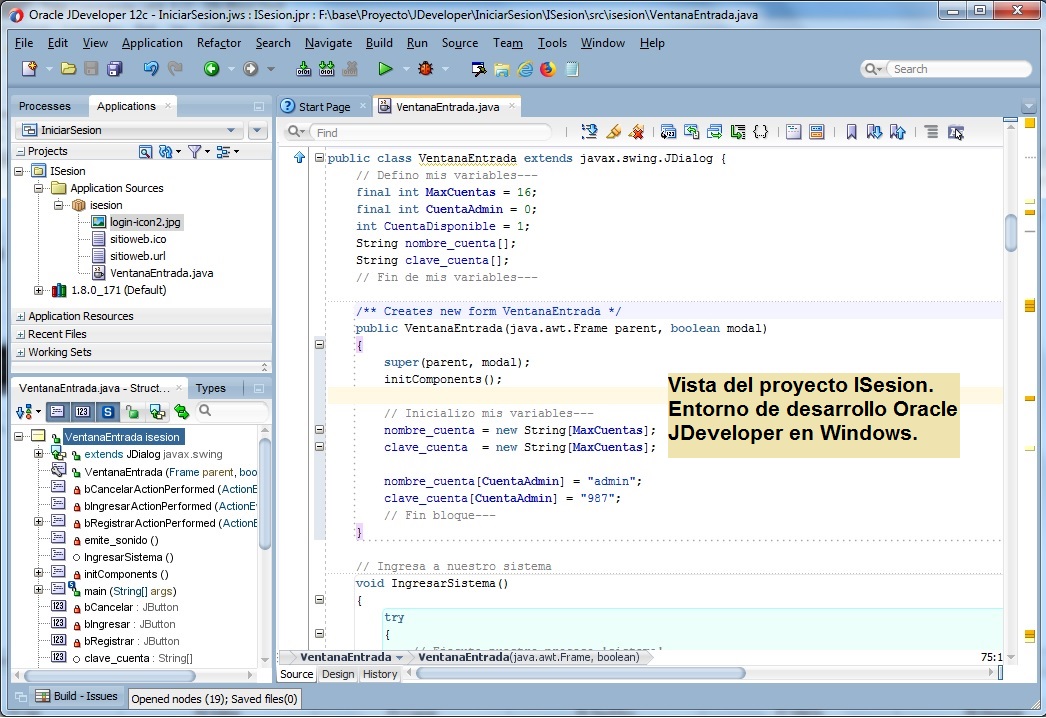Switch to the History editor tab
Viewport: 1046px width, 718px height.
(x=380, y=674)
